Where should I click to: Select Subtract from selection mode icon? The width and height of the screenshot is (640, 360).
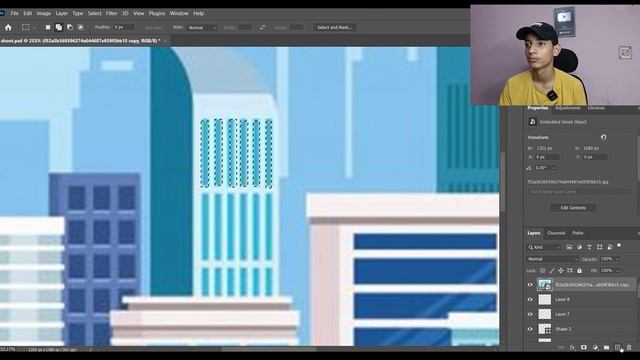70,27
